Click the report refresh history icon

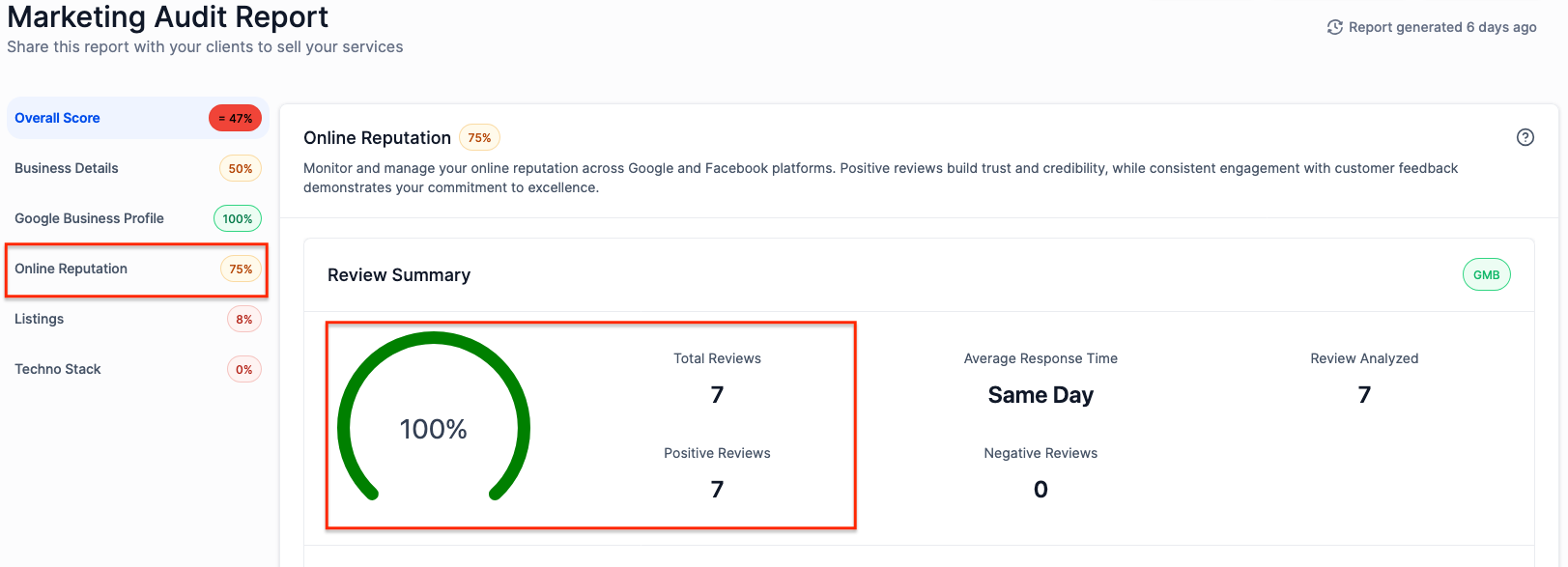[x=1335, y=27]
